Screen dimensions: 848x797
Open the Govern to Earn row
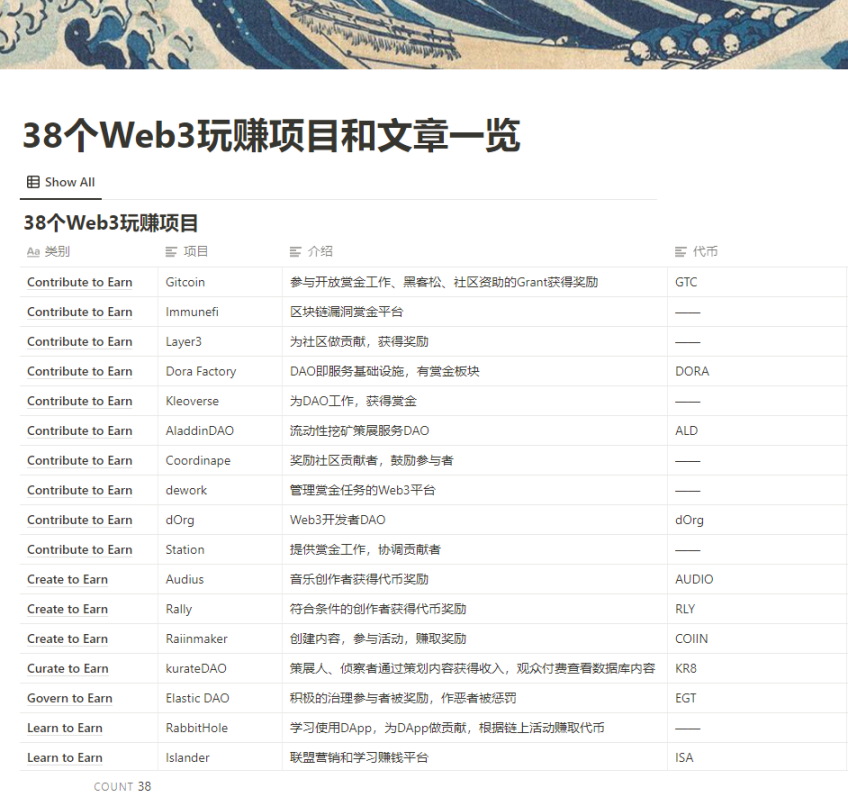[69, 699]
